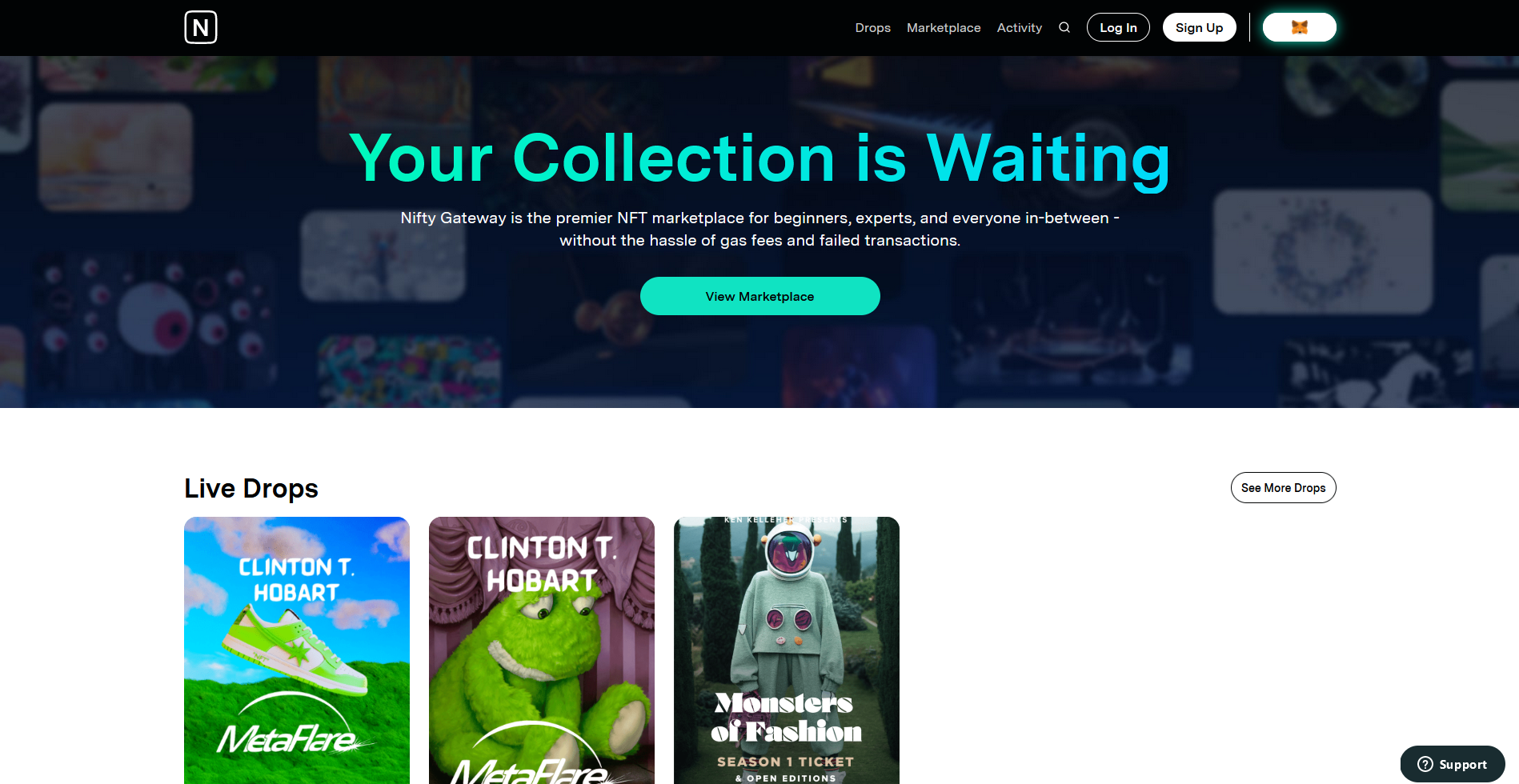Open the Support chat widget
This screenshot has width=1519, height=784.
1453,764
